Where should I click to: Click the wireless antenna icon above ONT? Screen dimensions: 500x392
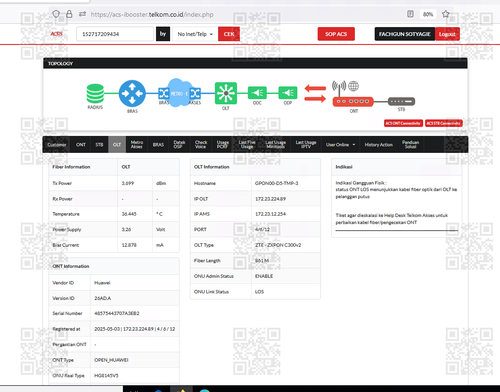[x=339, y=87]
